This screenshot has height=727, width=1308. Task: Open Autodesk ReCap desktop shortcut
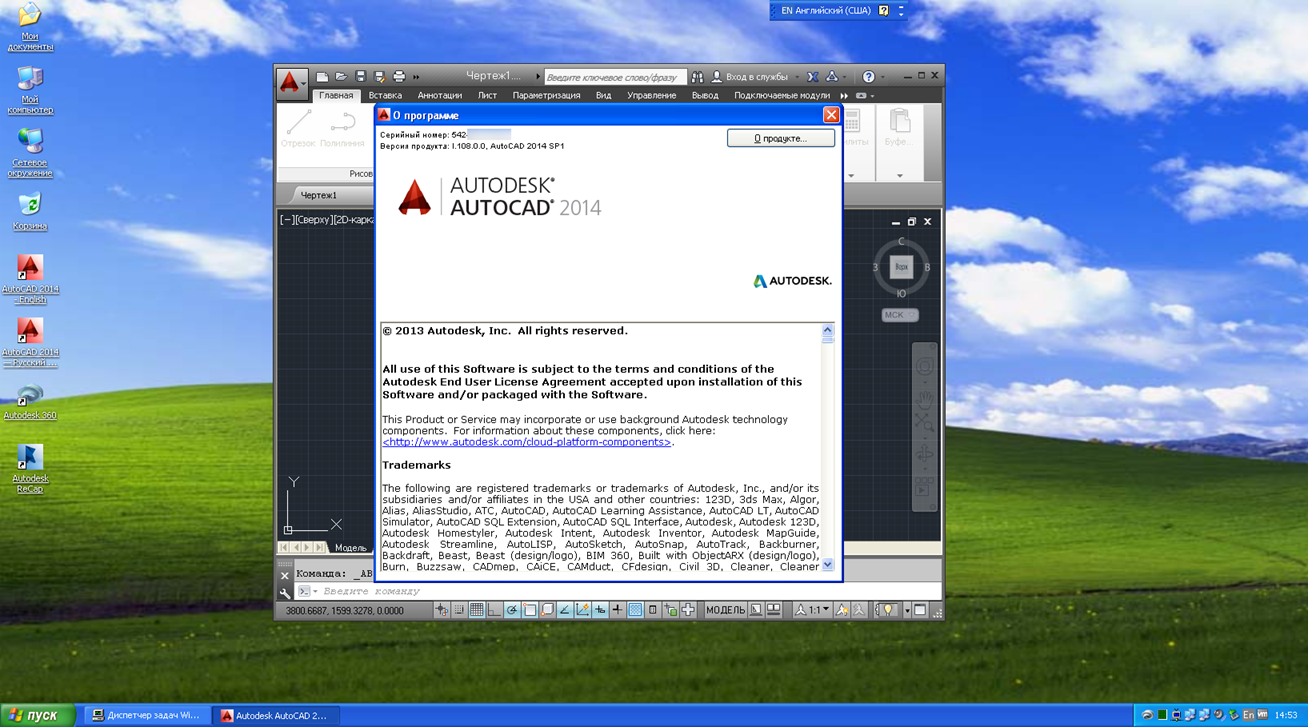pyautogui.click(x=30, y=469)
